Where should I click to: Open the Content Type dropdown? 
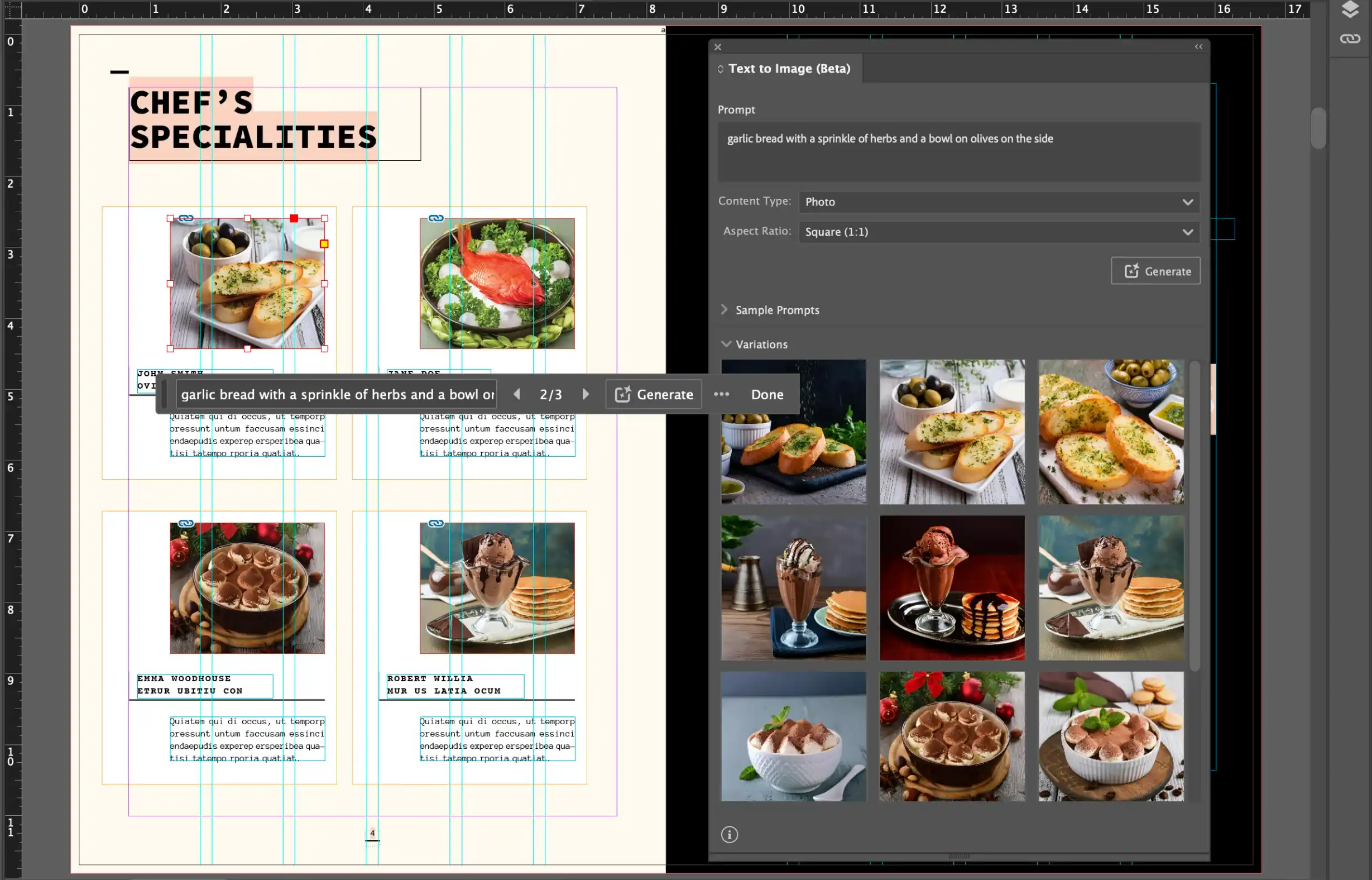[999, 202]
